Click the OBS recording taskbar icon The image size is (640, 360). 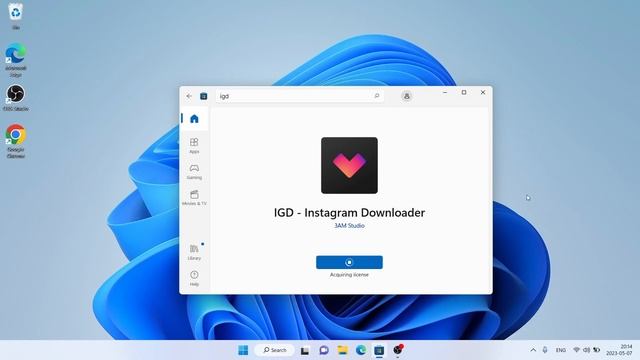tap(398, 350)
